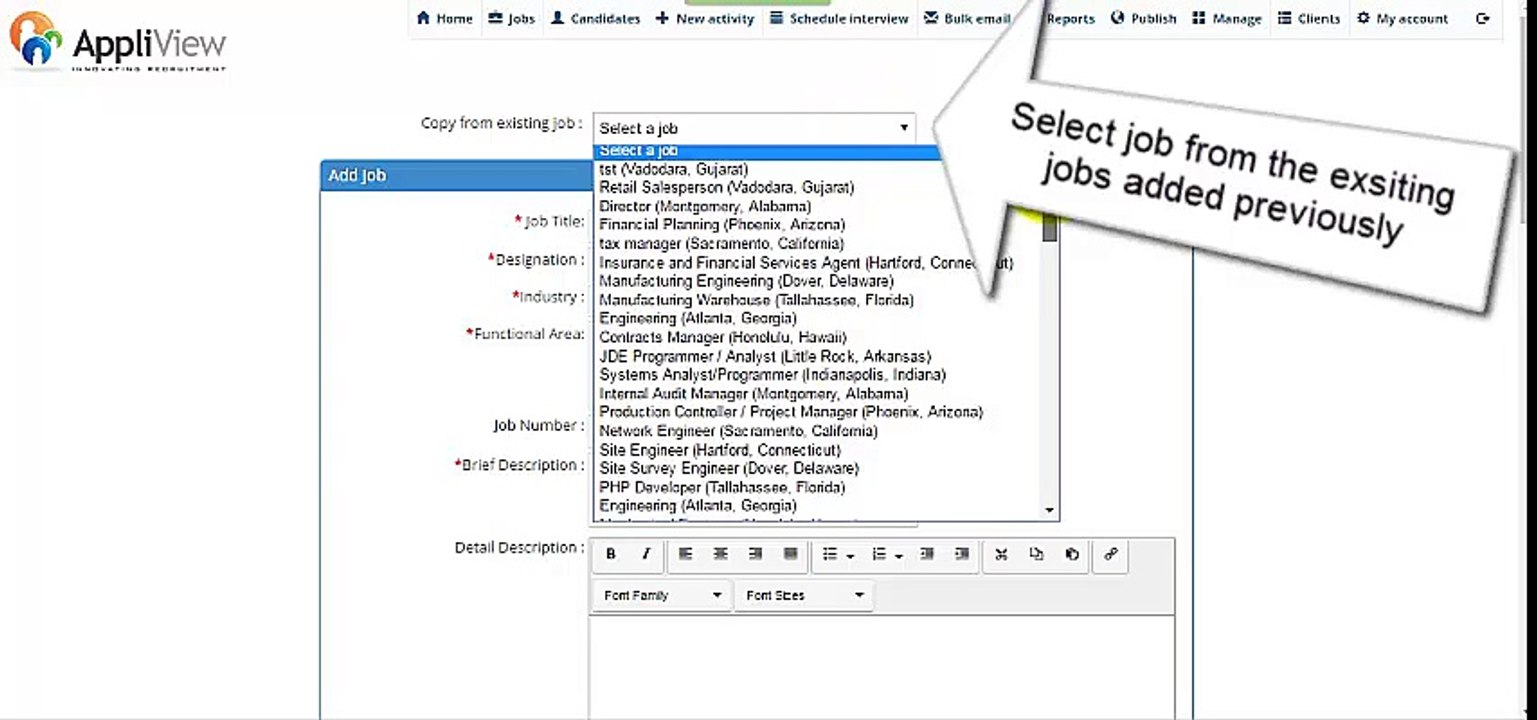1537x720 pixels.
Task: Go to Home in top navigation
Action: pos(444,18)
